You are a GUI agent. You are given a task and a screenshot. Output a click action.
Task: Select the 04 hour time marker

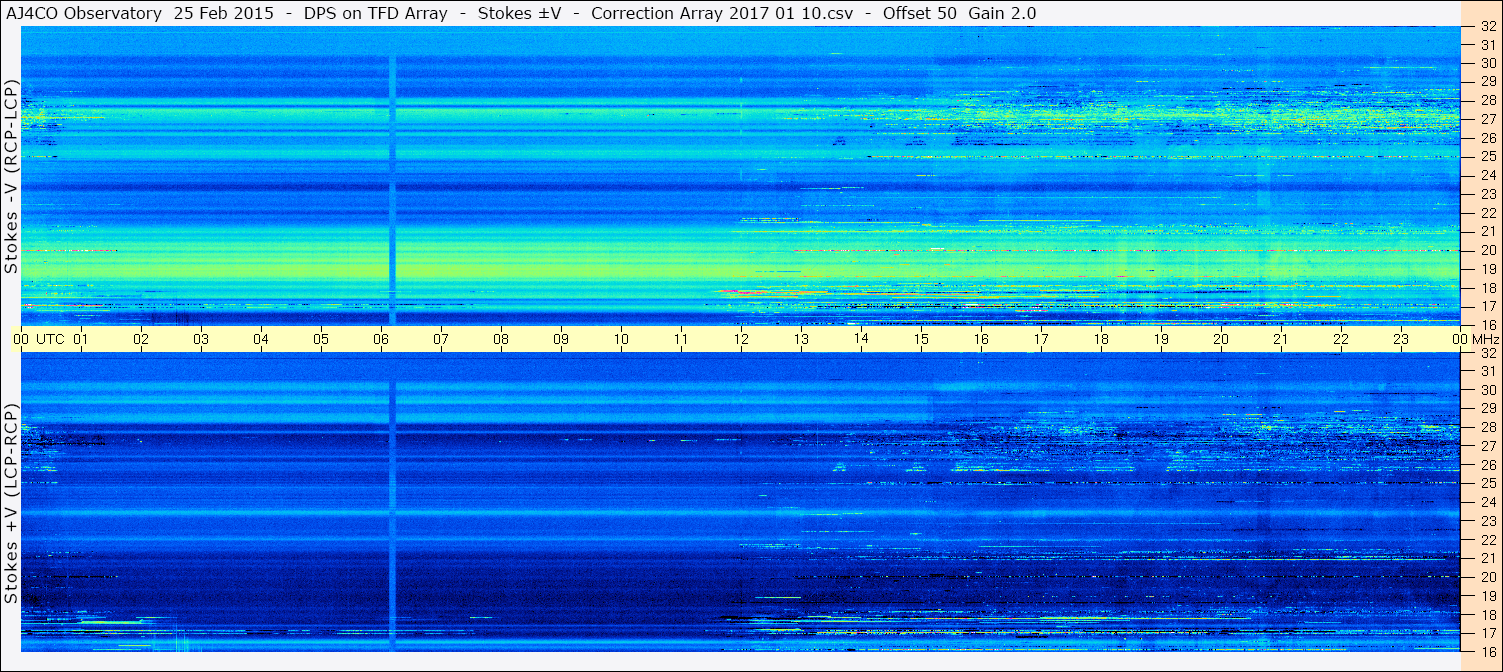click(x=261, y=339)
